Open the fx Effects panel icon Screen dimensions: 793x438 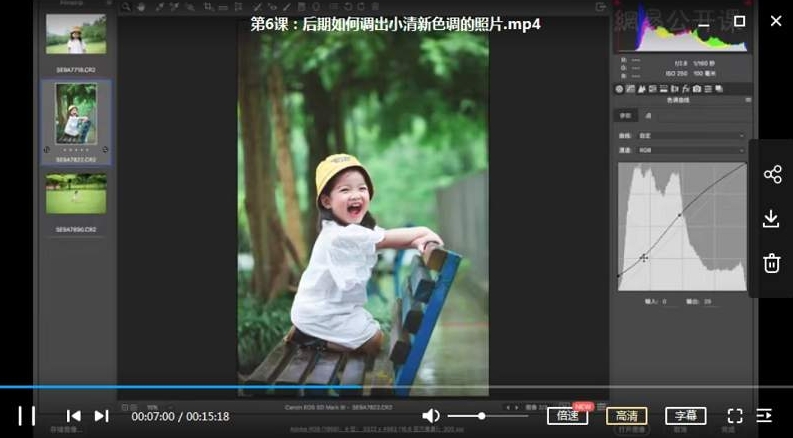686,89
